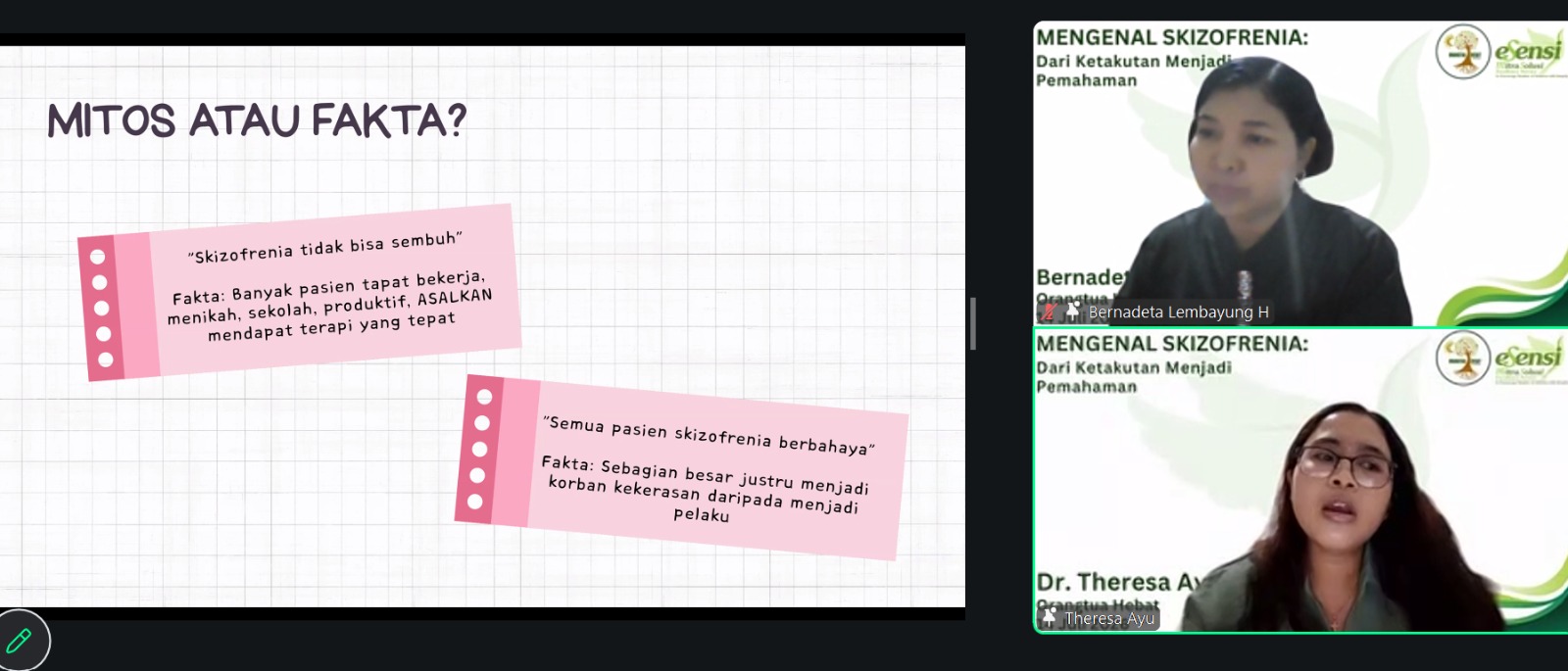Click the quote "Skizofrenia tidak bisa sembuh"
Viewport: 1568px width, 671px height.
click(324, 248)
